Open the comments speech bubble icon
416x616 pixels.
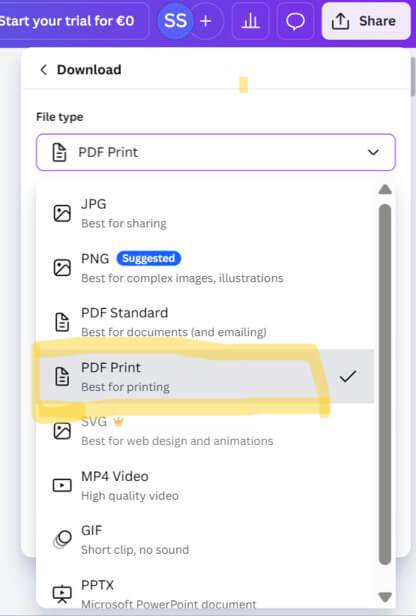(x=295, y=21)
